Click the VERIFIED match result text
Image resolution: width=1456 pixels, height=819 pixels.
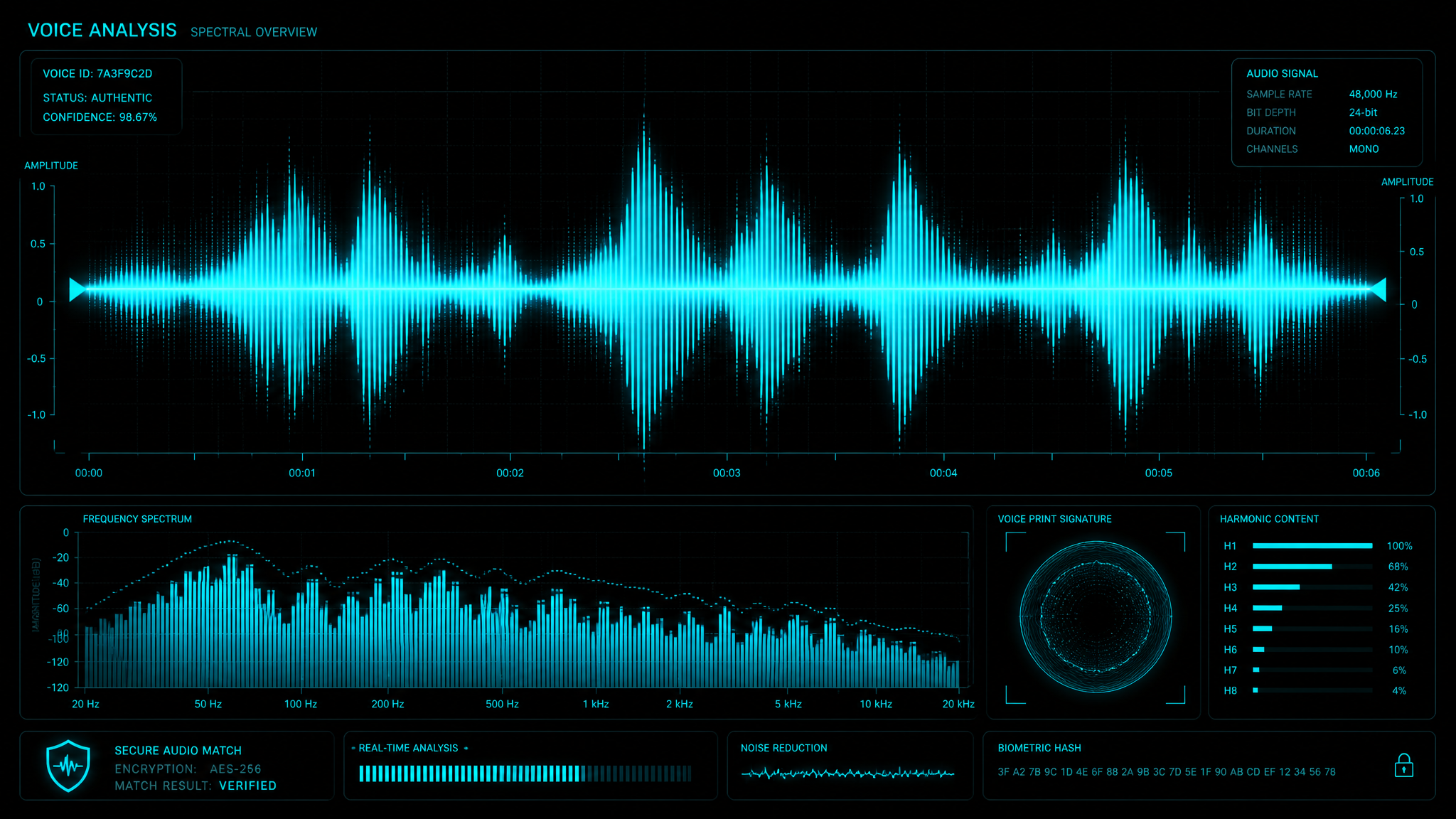pyautogui.click(x=247, y=786)
